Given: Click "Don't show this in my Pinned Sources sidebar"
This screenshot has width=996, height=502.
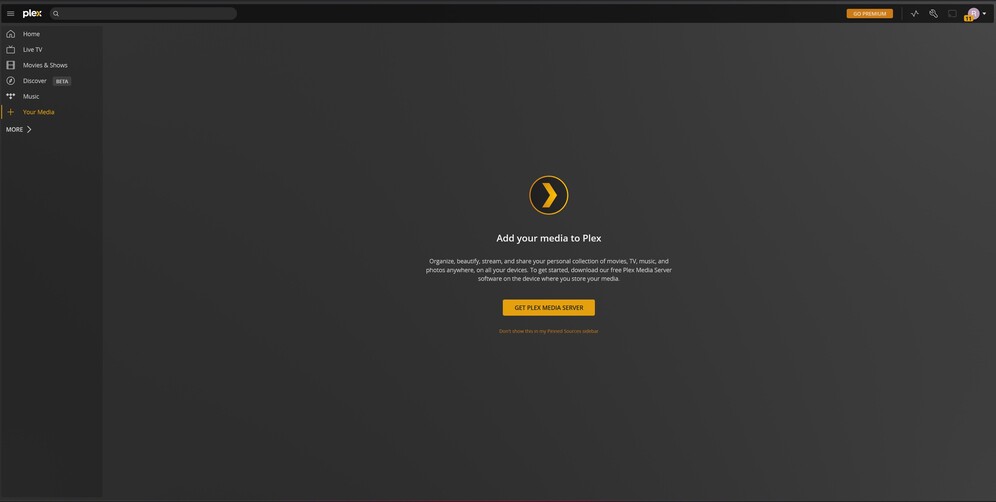Looking at the screenshot, I should click(x=549, y=331).
